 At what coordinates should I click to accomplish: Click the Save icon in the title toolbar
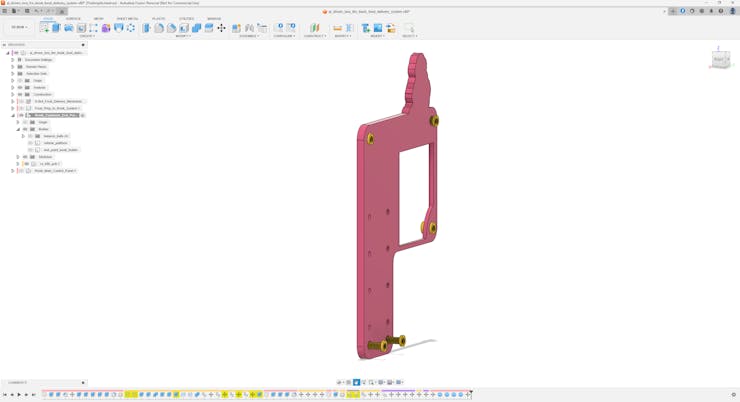click(x=27, y=11)
